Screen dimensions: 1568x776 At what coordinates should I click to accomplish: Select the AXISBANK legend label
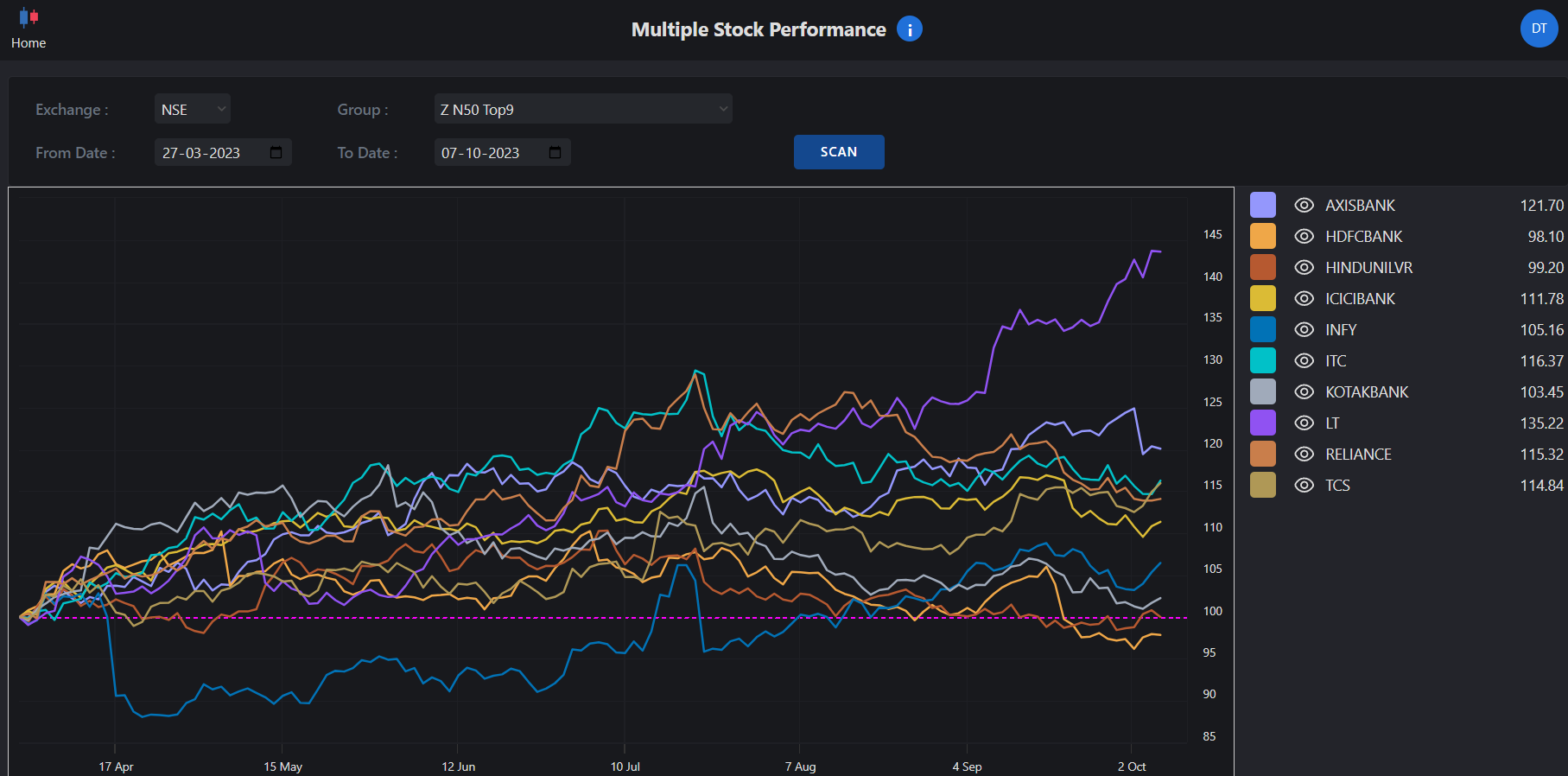[x=1361, y=206]
